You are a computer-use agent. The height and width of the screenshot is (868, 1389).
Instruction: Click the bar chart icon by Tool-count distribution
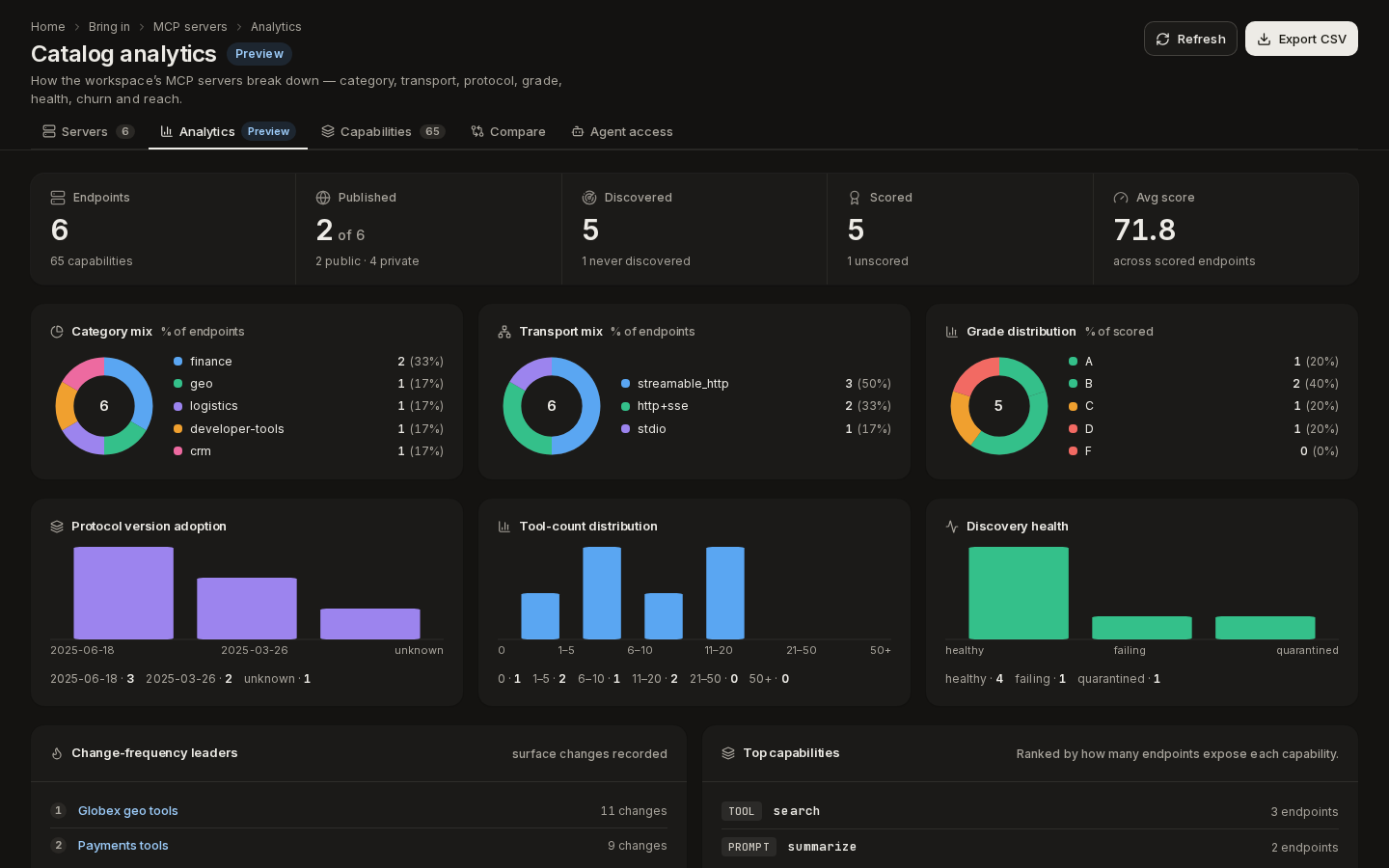click(x=504, y=527)
